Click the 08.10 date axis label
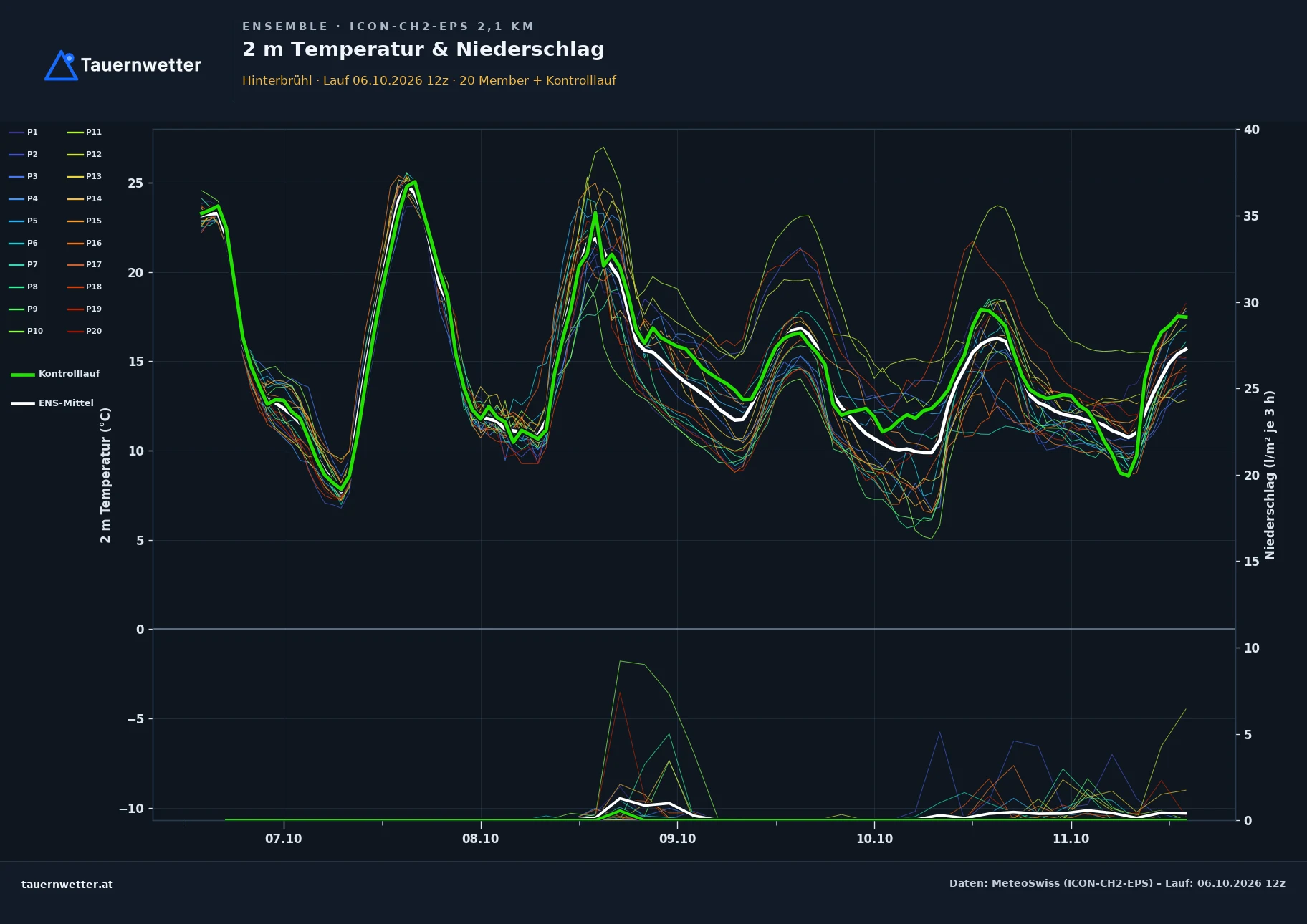Screen dimensions: 1307x924 (480, 839)
